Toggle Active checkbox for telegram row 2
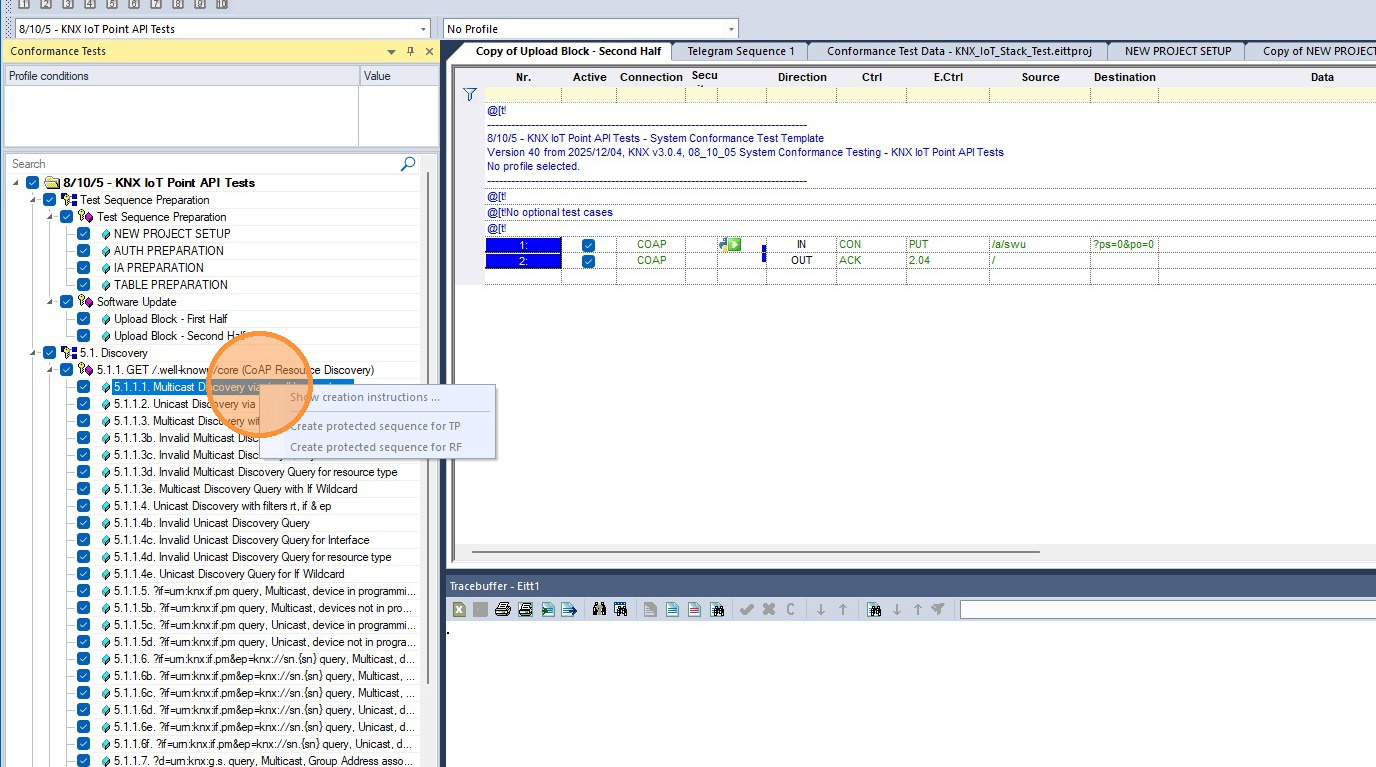The image size is (1376, 767). 589,261
